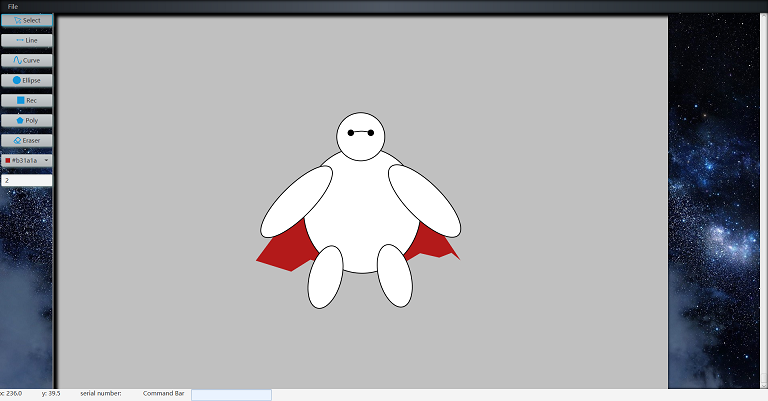Click the robot's left eye dot
The width and height of the screenshot is (768, 401).
pyautogui.click(x=351, y=133)
